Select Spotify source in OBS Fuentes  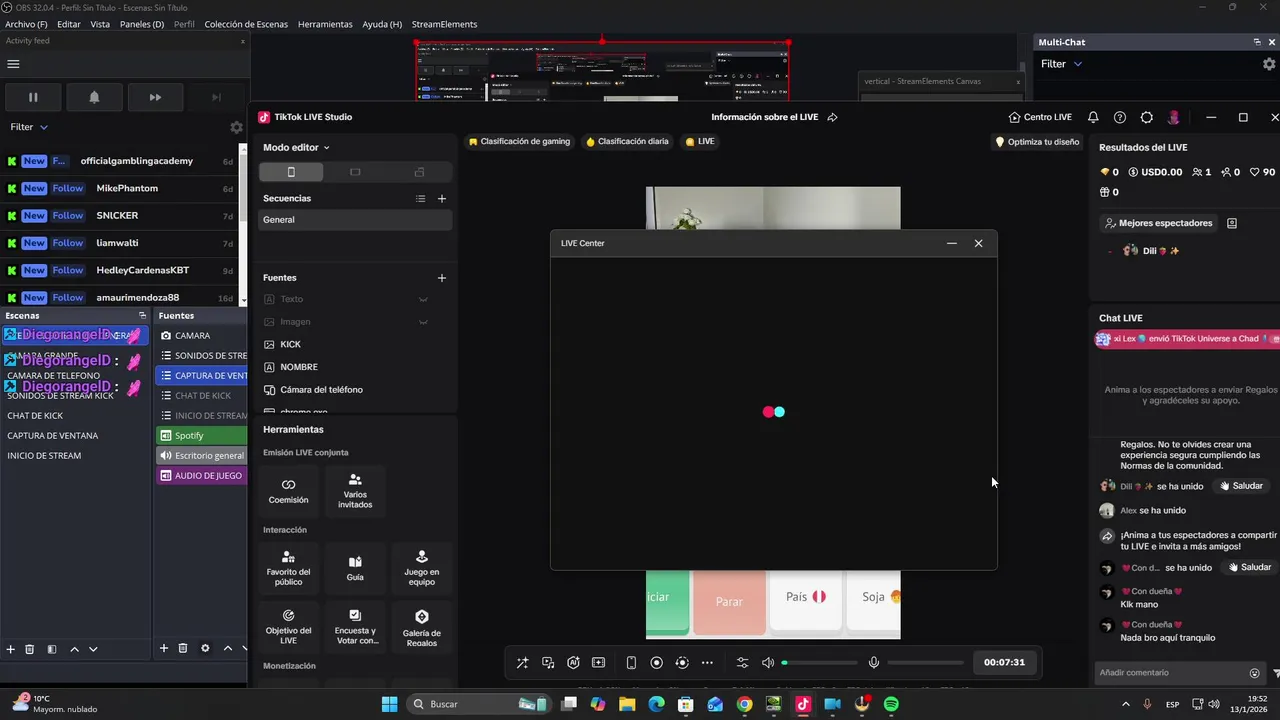[x=201, y=436]
